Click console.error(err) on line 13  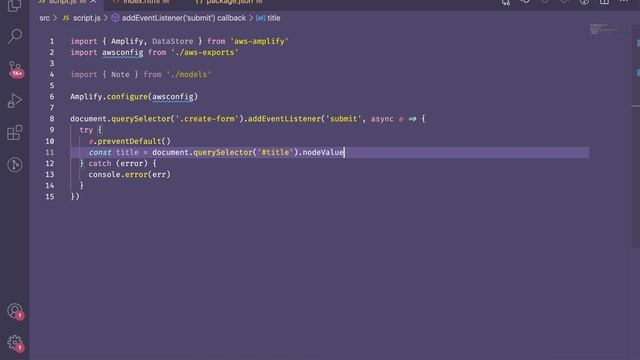(130, 174)
